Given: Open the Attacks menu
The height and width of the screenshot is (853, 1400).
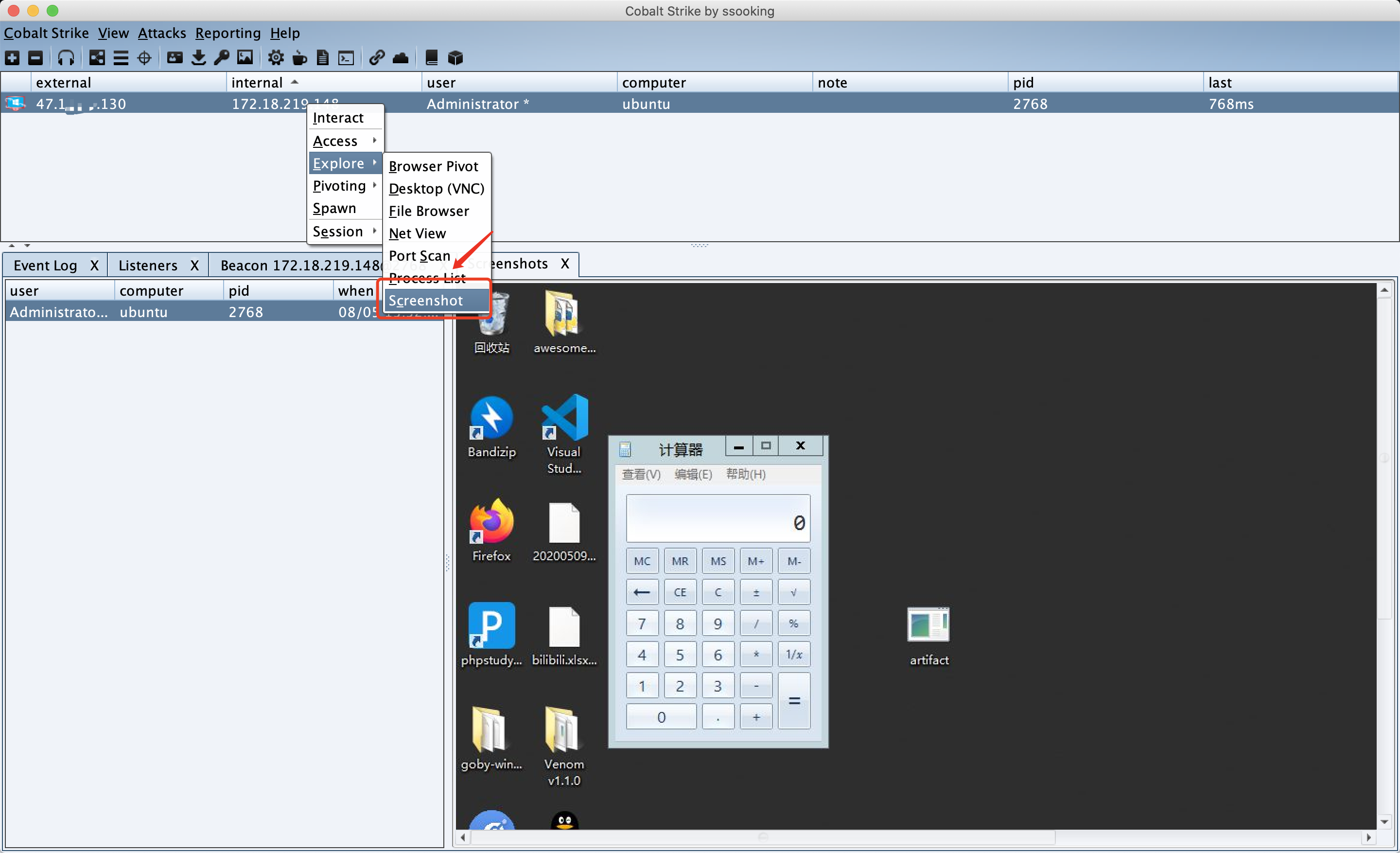Looking at the screenshot, I should tap(161, 33).
